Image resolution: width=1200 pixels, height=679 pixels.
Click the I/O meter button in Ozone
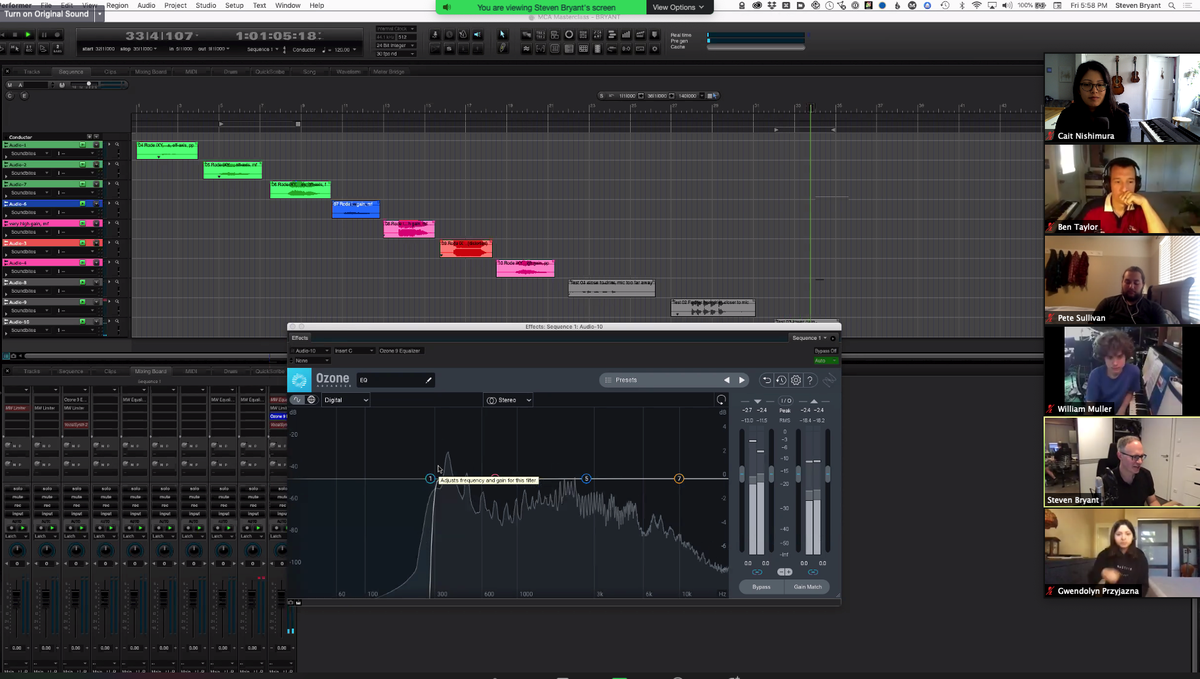[x=786, y=400]
